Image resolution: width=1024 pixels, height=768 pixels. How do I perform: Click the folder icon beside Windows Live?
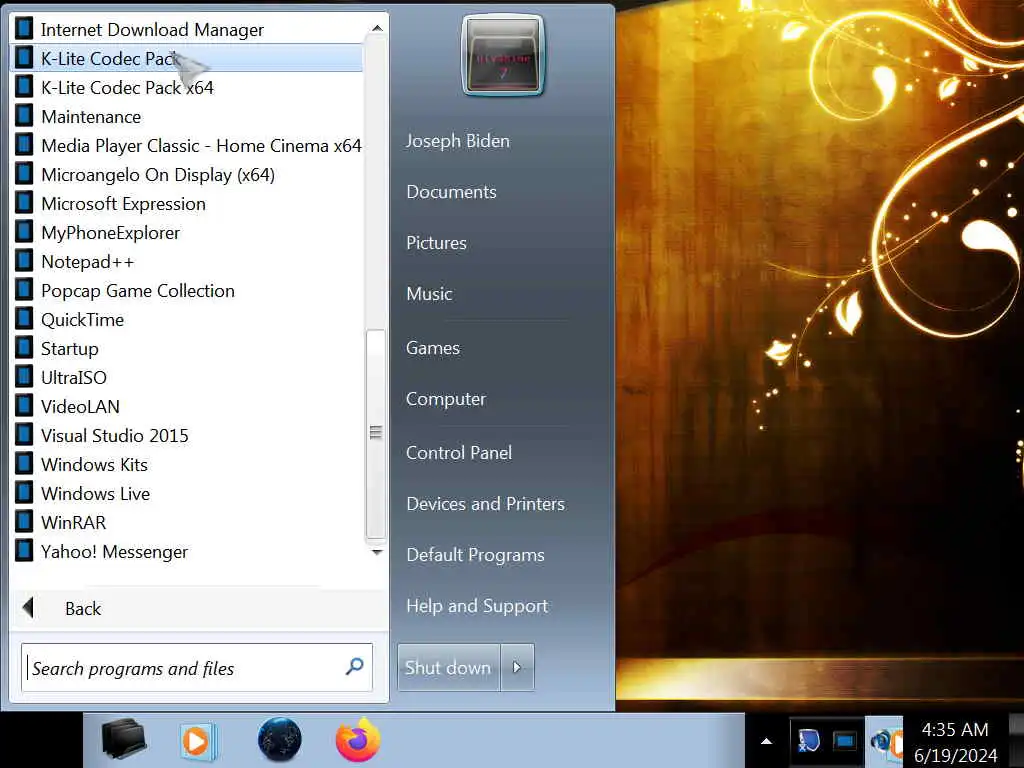point(24,493)
